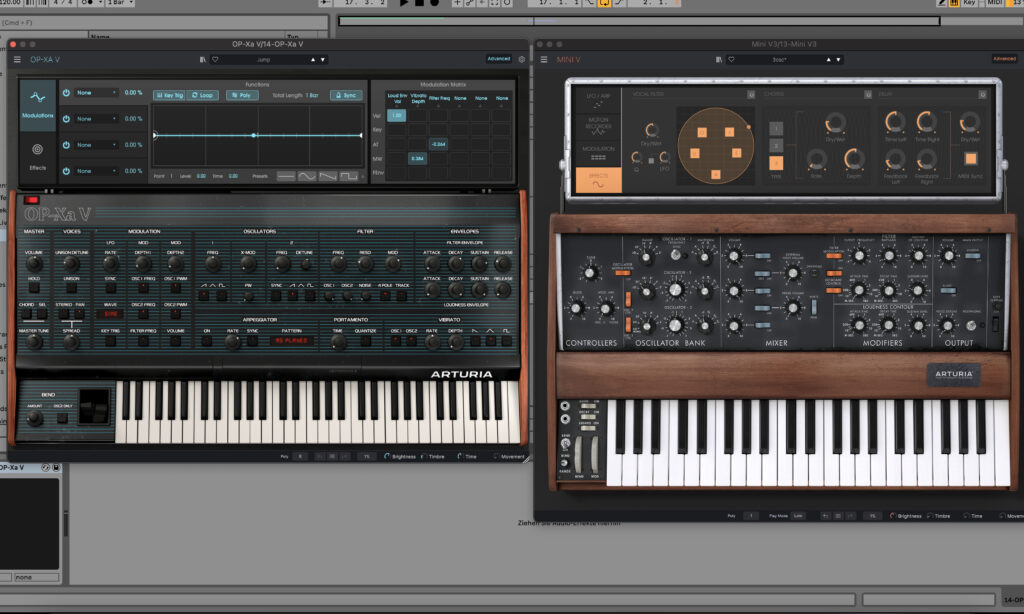Image resolution: width=1024 pixels, height=614 pixels.
Task: Click Advanced in the OP-Xa V window
Action: coord(499,59)
